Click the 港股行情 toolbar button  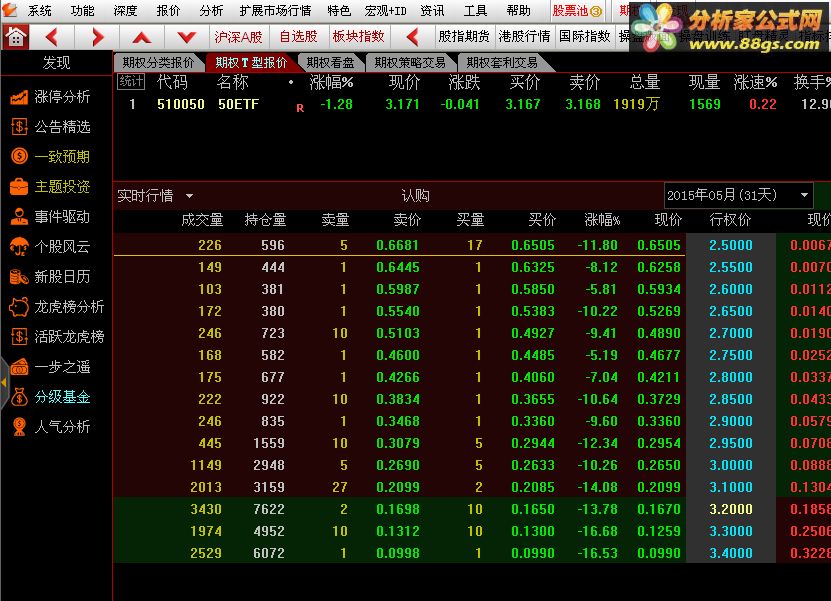click(x=524, y=37)
